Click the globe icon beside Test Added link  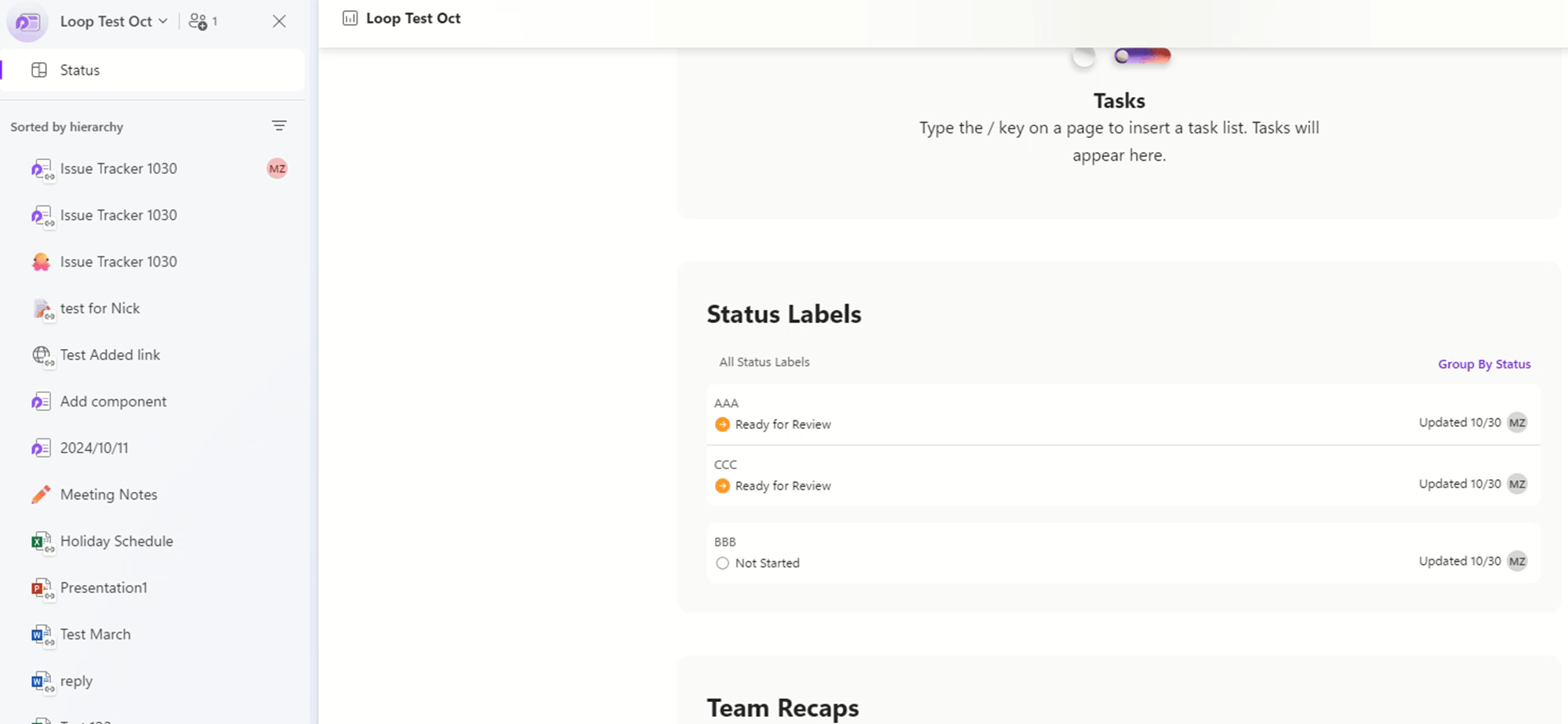pyautogui.click(x=42, y=355)
